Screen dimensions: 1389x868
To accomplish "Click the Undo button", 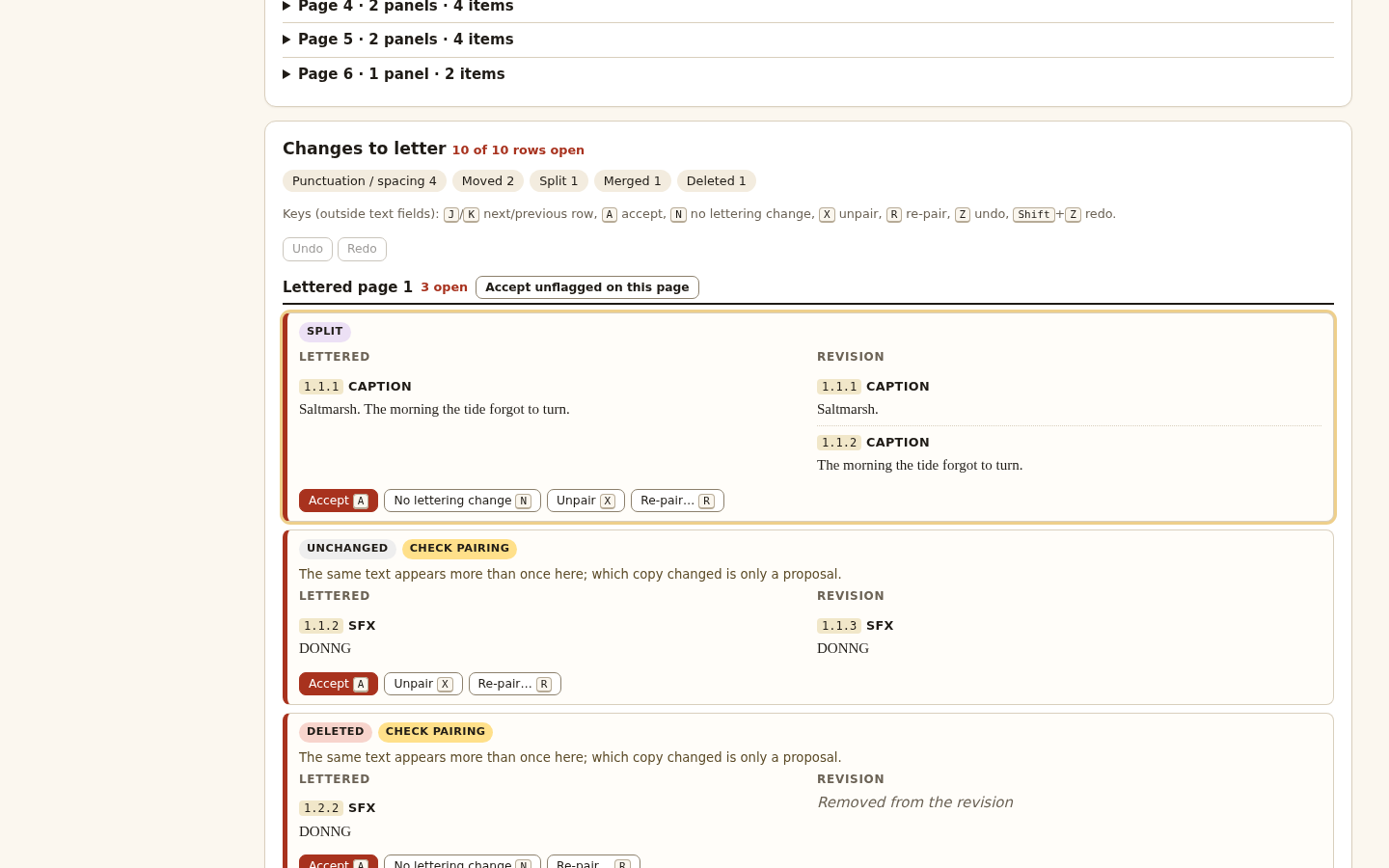I will 308,249.
